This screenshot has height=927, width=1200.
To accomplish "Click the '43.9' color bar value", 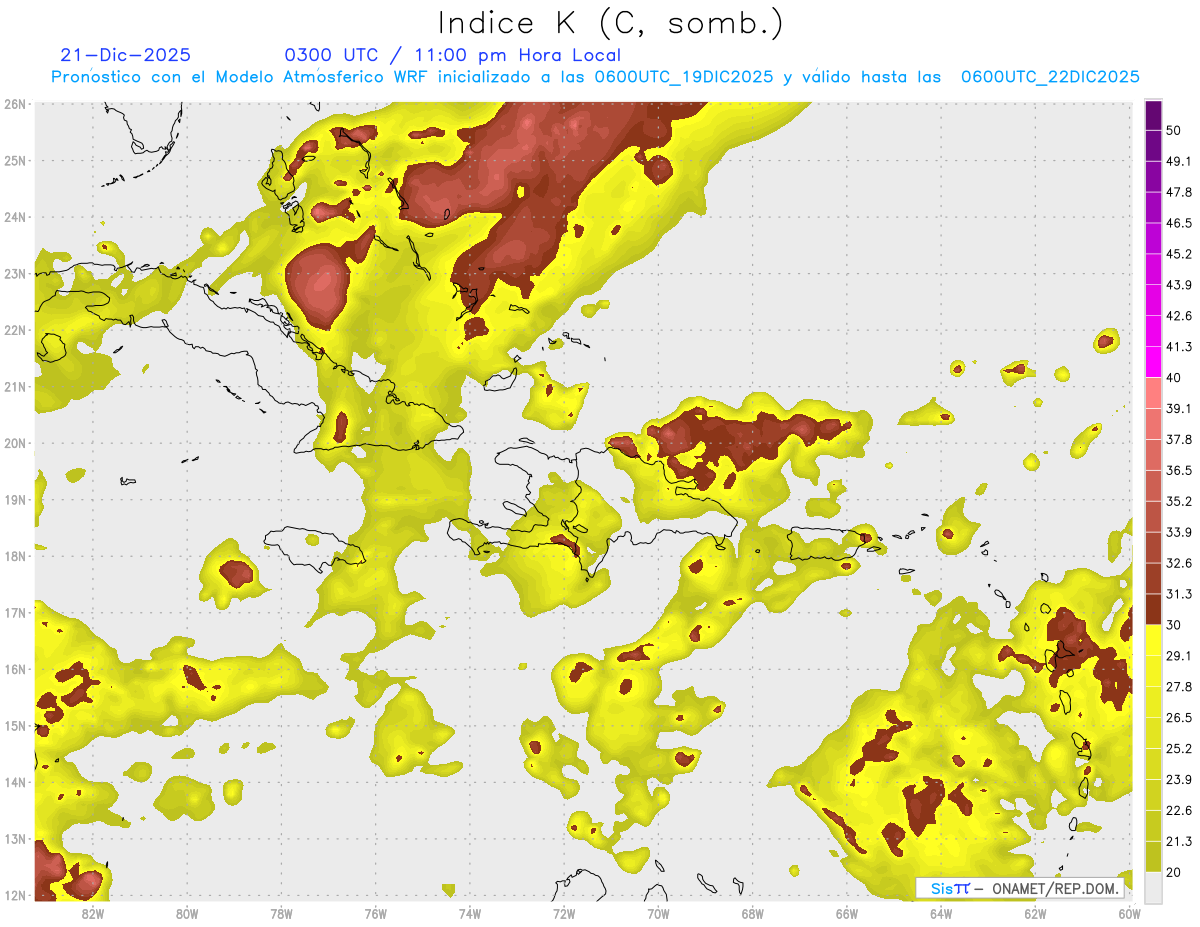I will pos(1179,285).
